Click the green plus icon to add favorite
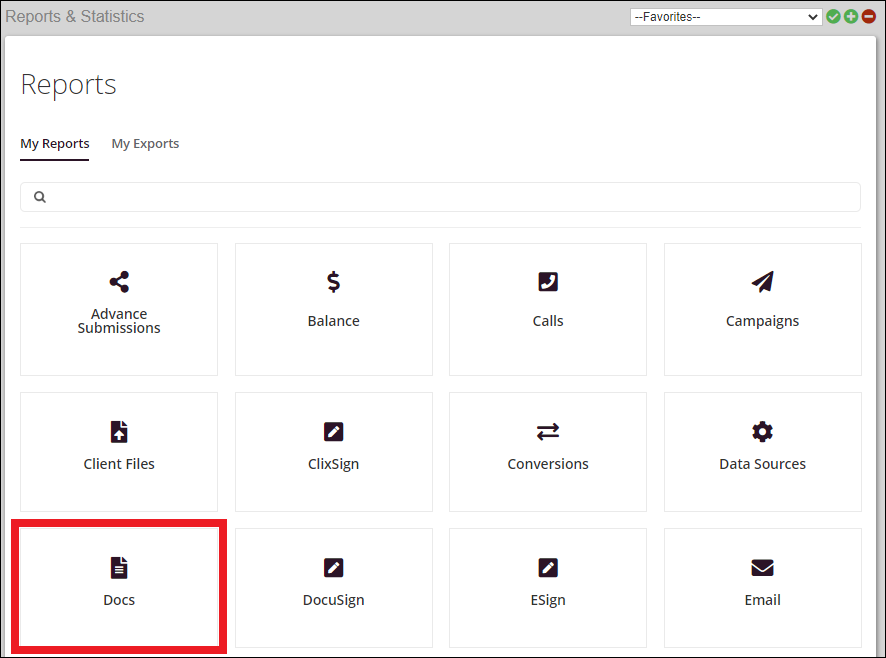886x658 pixels. coord(851,16)
